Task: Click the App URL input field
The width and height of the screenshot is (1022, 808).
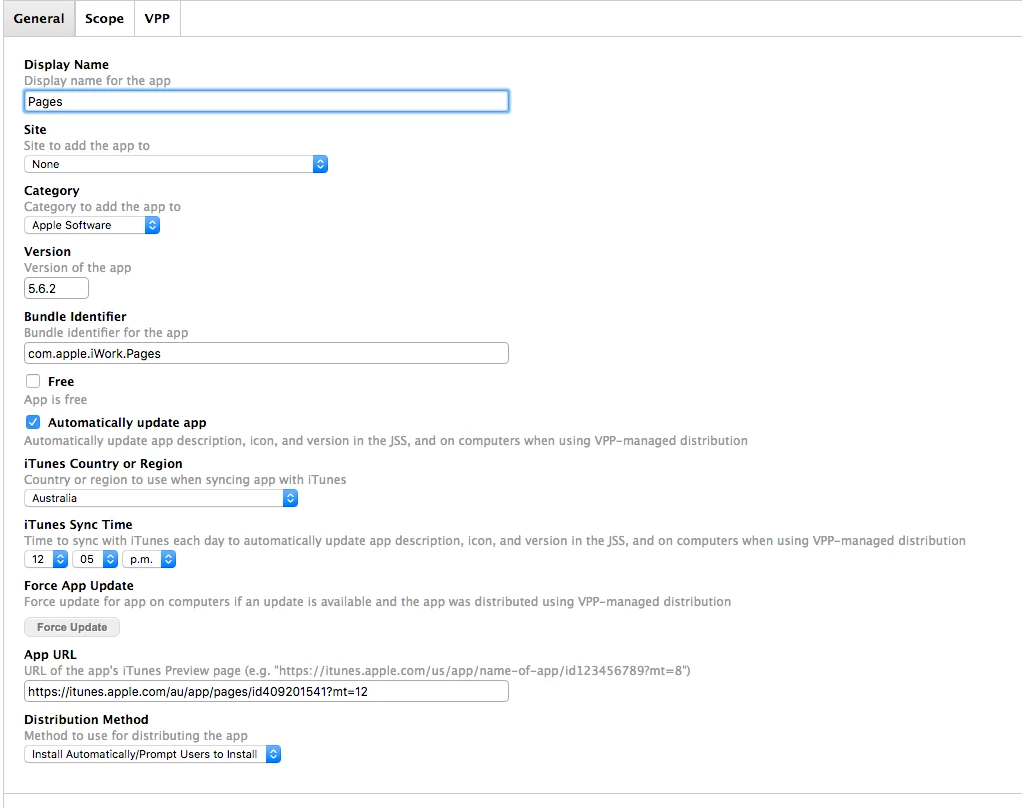Action: [266, 691]
